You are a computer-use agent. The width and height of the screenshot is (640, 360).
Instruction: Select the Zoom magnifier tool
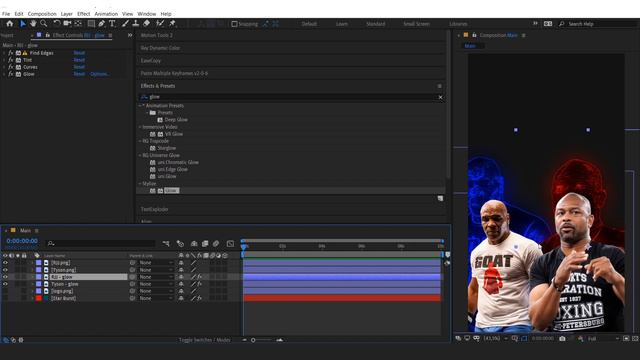click(x=44, y=24)
